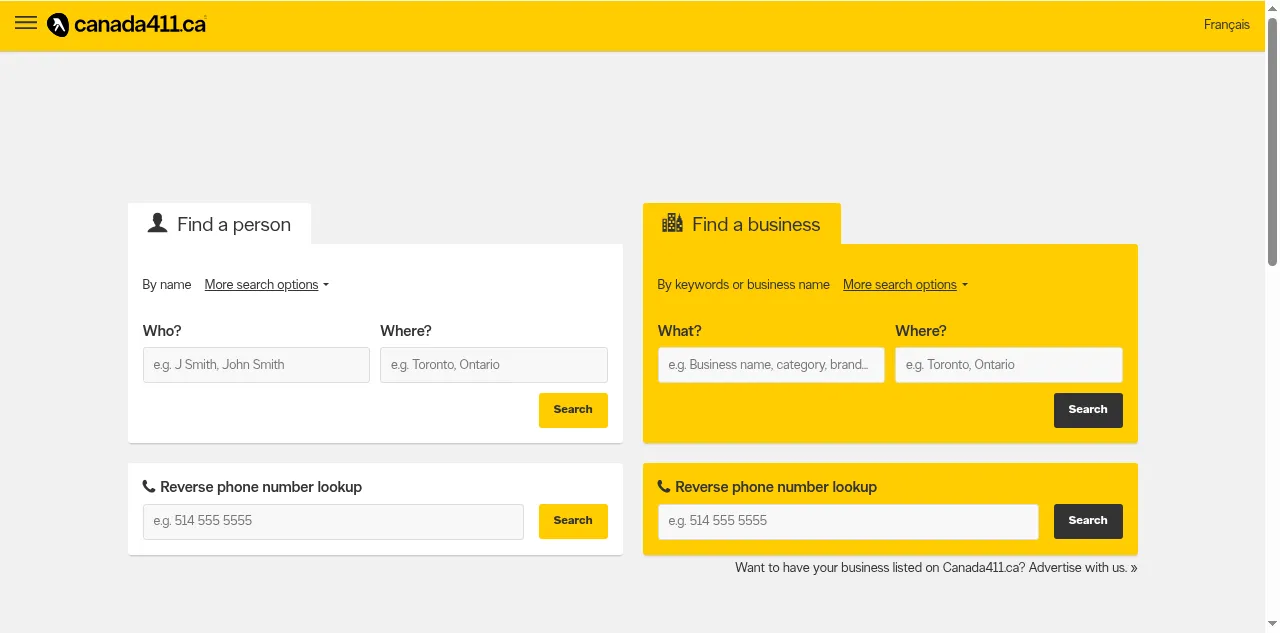Focus the business Where? location field
Viewport: 1280px width, 633px height.
click(1008, 365)
